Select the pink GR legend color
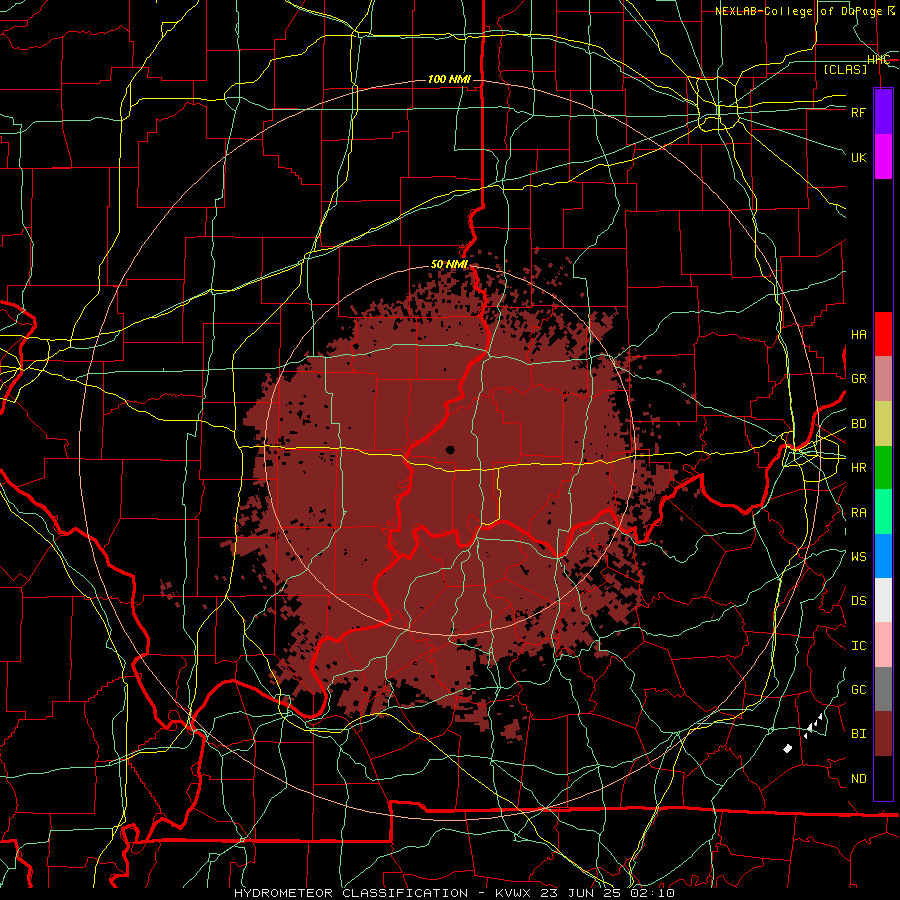900x900 pixels. tap(883, 379)
